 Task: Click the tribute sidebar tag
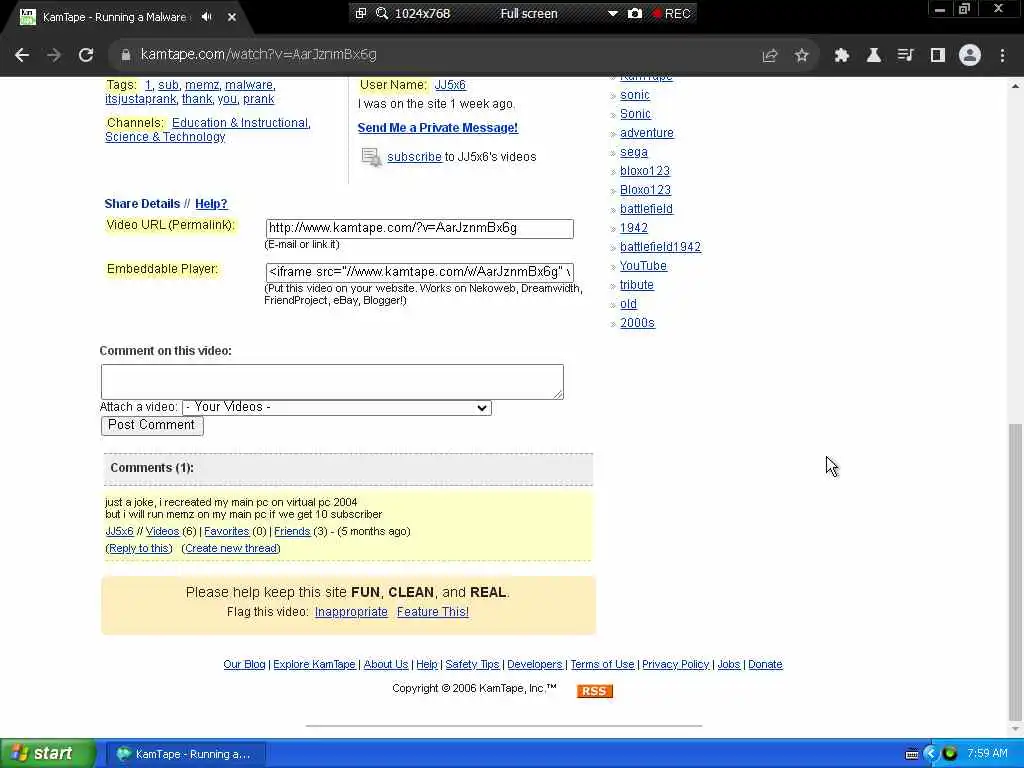click(x=637, y=285)
